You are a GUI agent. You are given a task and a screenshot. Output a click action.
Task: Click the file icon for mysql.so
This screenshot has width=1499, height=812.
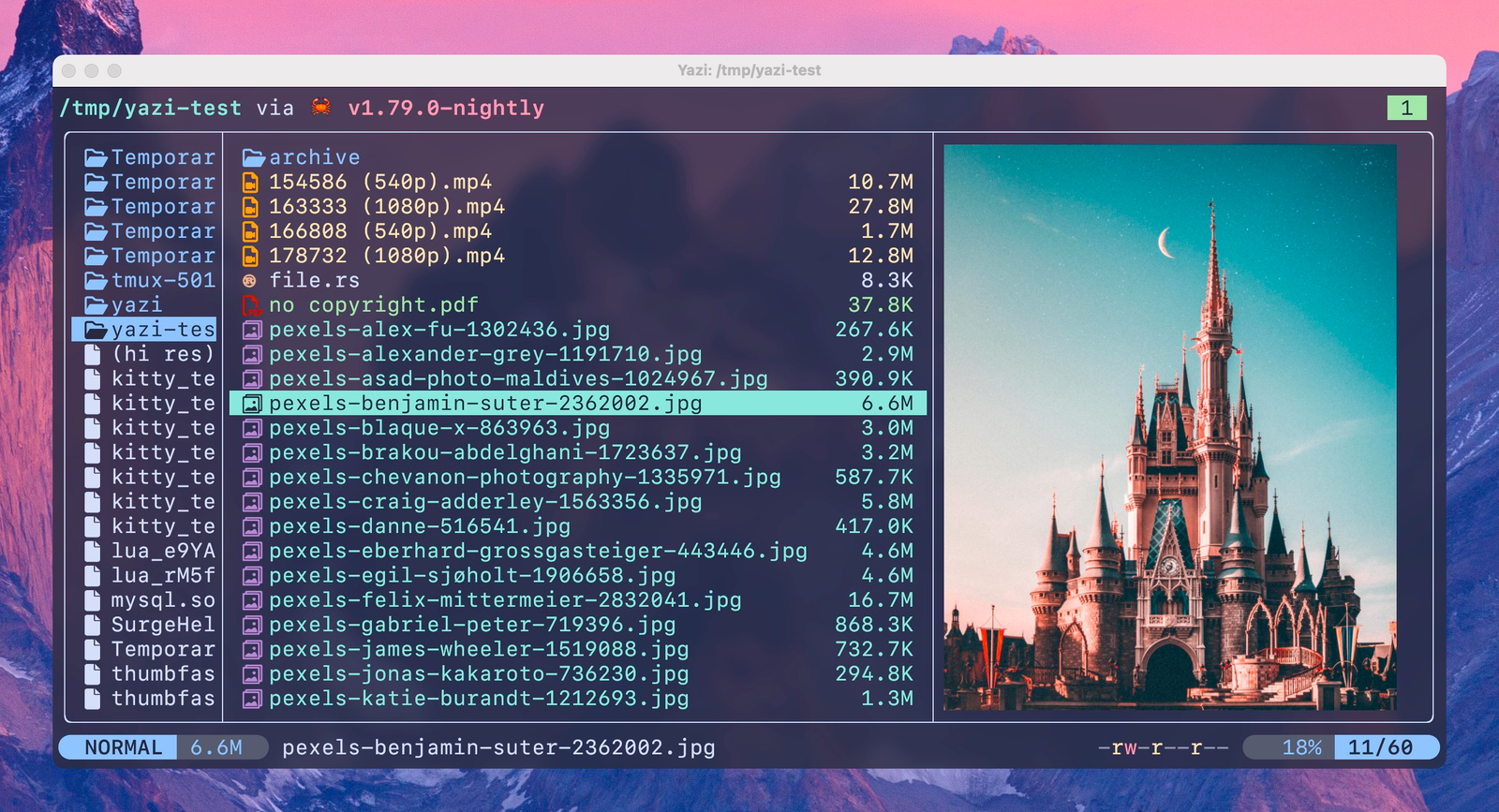pyautogui.click(x=92, y=600)
